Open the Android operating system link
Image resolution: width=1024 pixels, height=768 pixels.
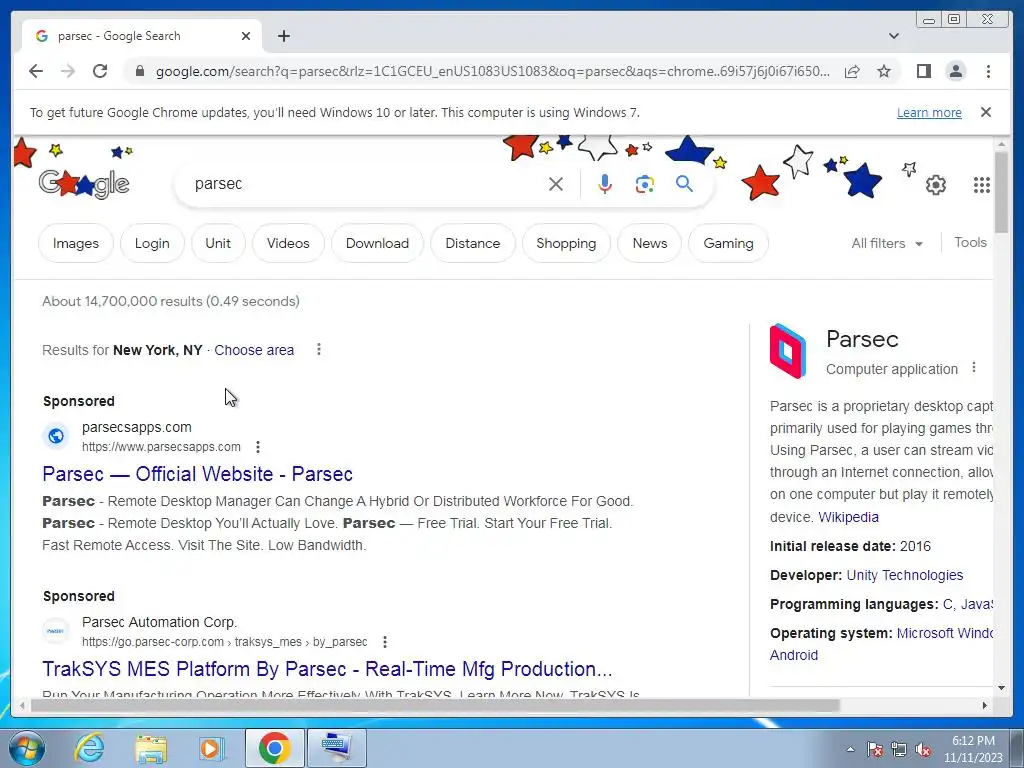coord(793,655)
